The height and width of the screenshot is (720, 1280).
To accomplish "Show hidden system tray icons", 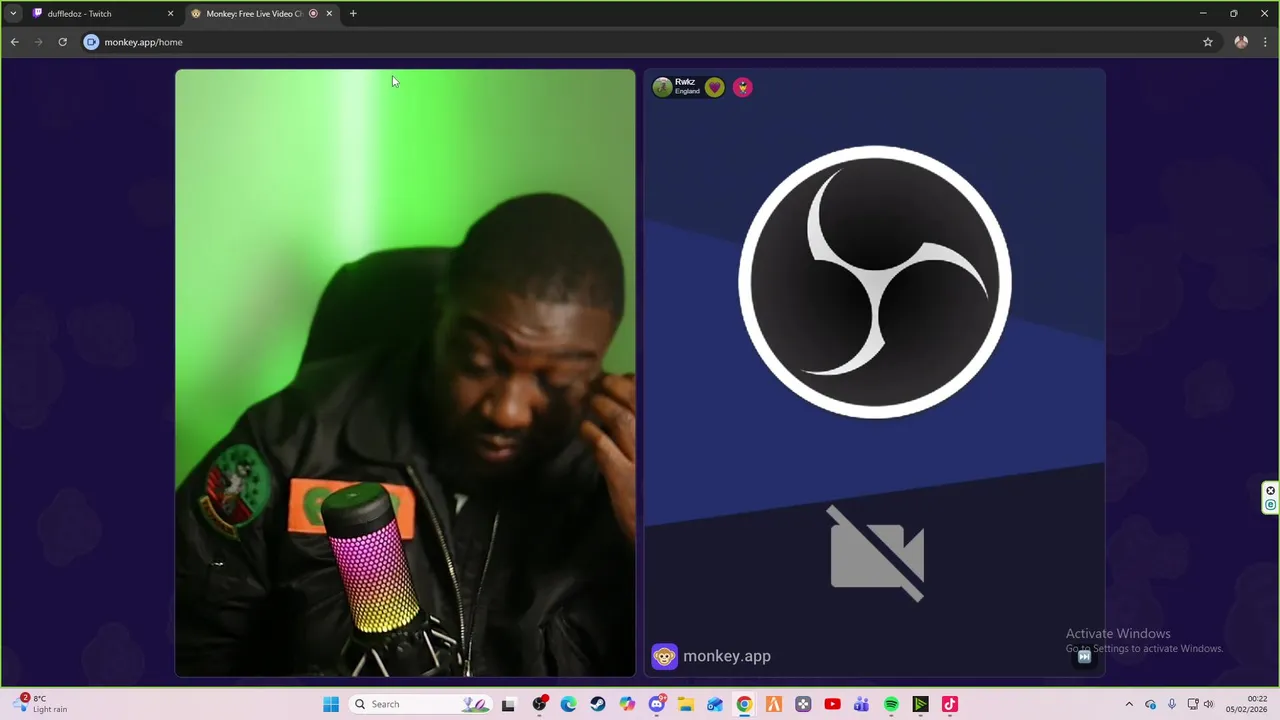I will [1129, 704].
